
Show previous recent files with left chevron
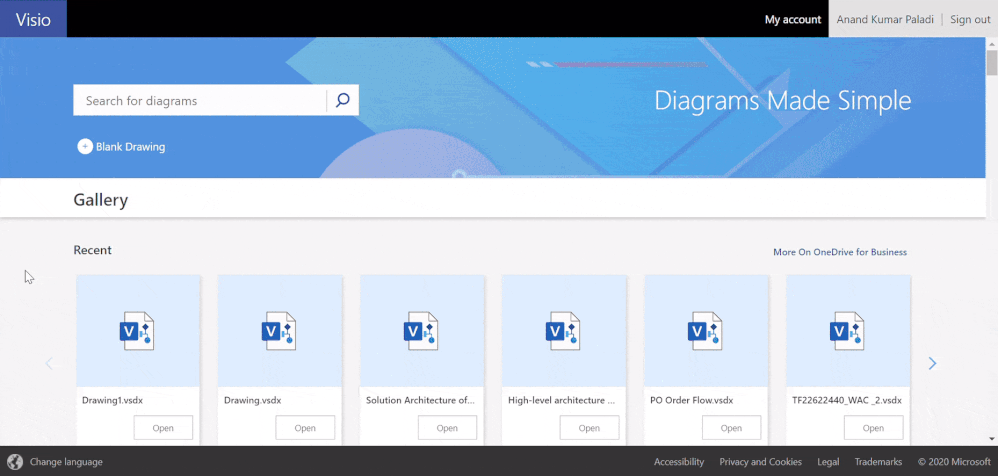[49, 363]
